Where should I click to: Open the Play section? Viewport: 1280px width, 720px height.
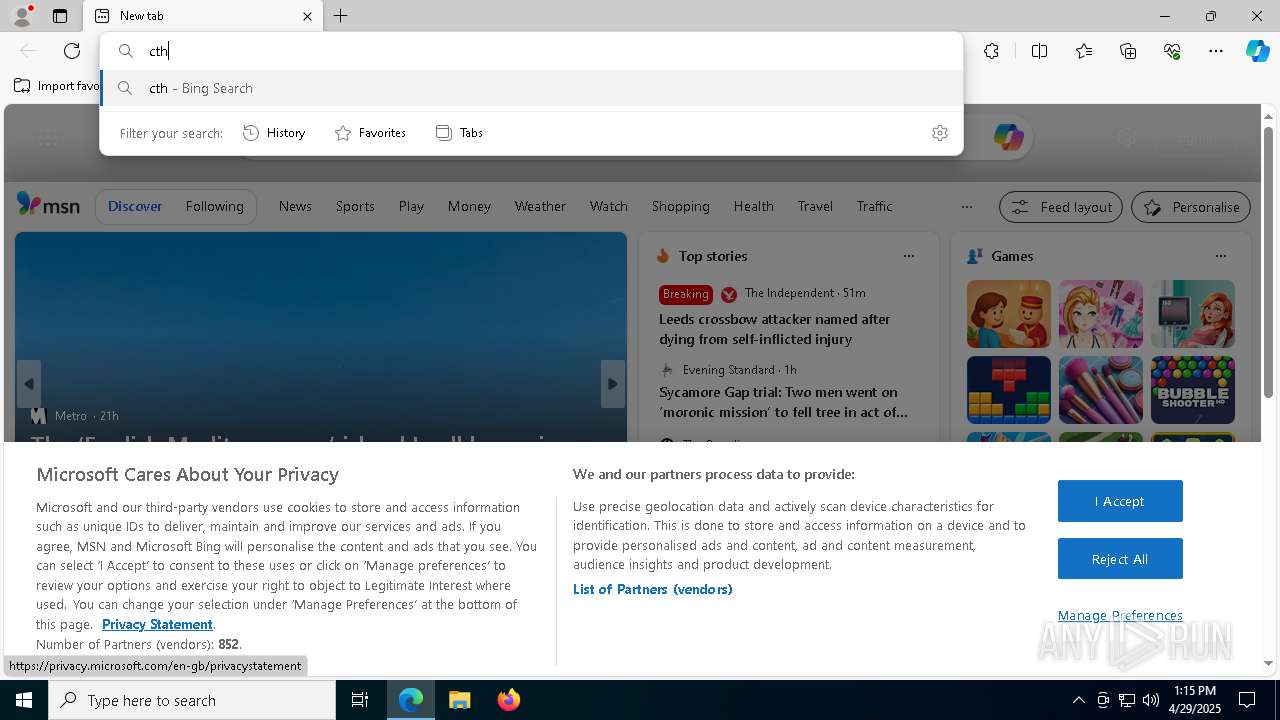click(411, 206)
